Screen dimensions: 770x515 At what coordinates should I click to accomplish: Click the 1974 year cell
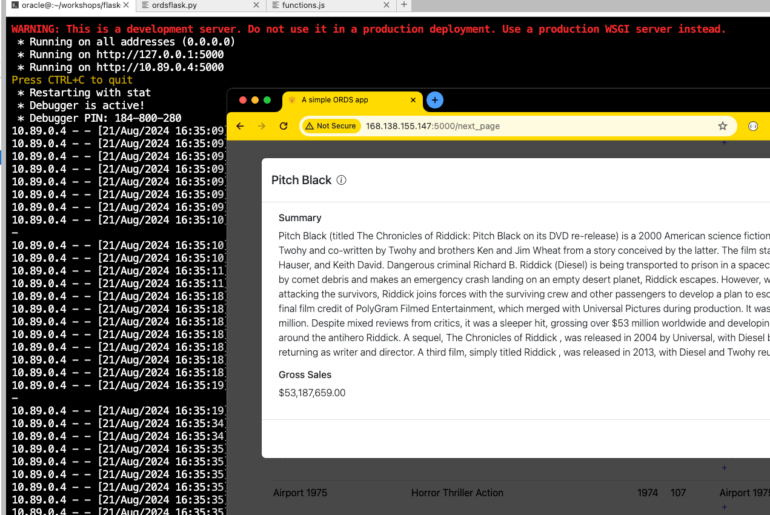pyautogui.click(x=647, y=492)
